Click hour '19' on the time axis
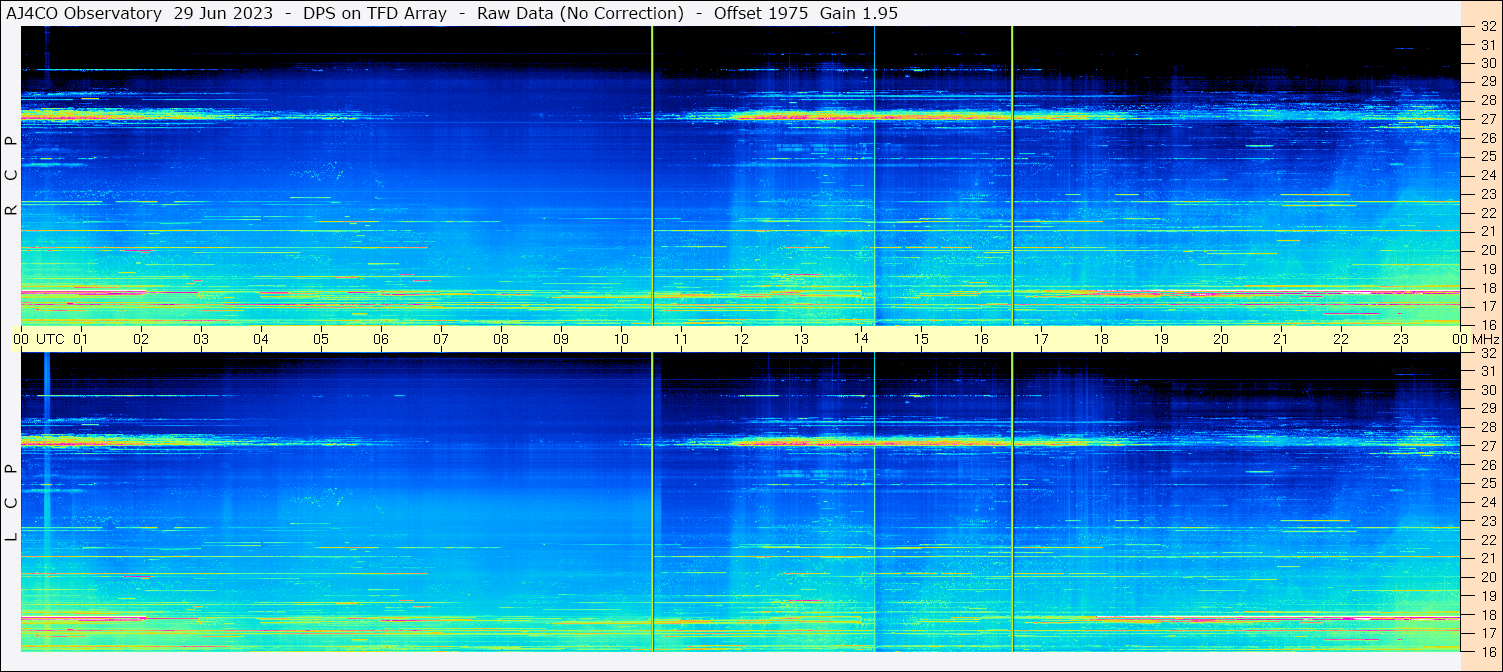 tap(1161, 339)
